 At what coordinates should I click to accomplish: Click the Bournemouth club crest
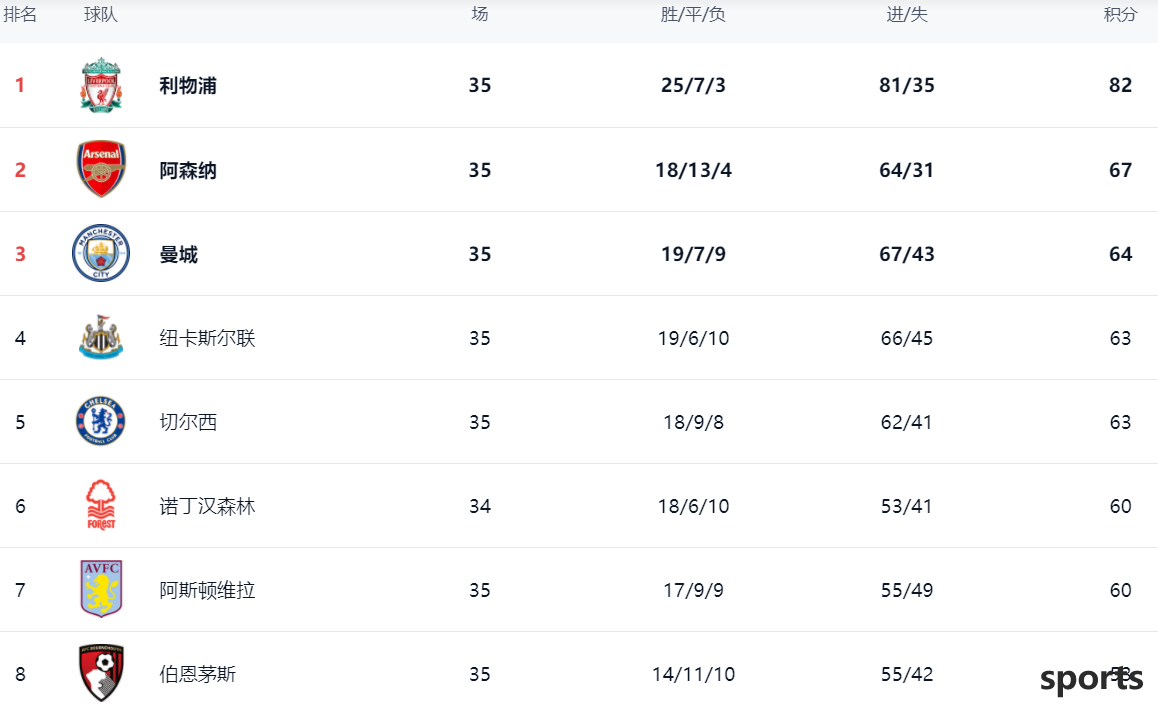pos(101,673)
